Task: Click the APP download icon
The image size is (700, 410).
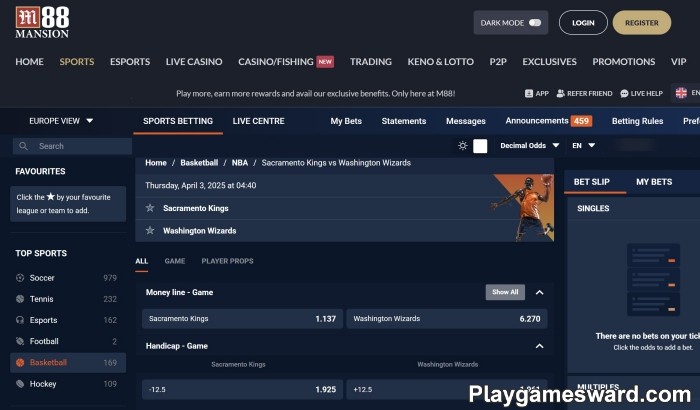Action: tap(529, 93)
